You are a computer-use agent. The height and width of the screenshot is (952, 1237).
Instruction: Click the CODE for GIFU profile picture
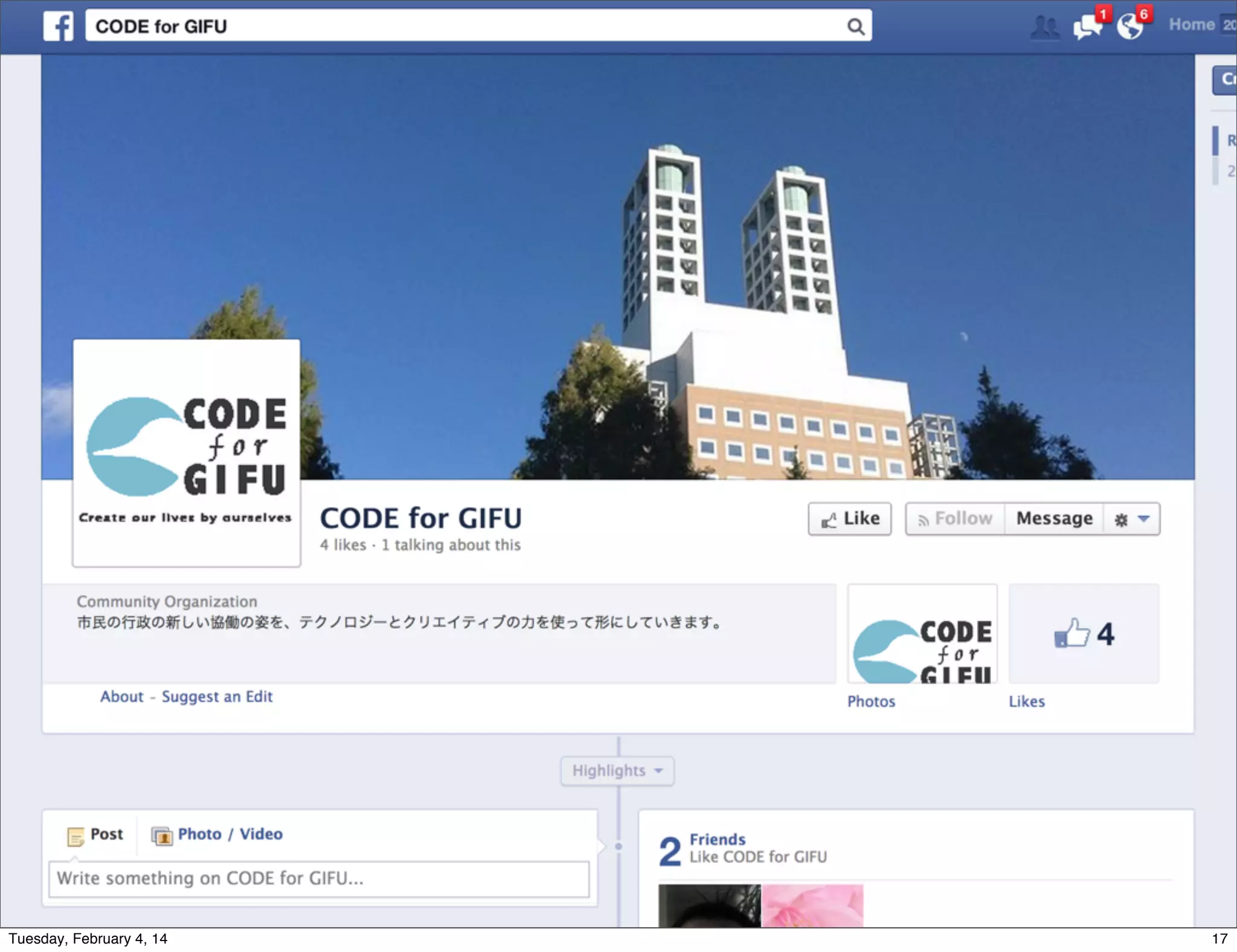point(187,452)
